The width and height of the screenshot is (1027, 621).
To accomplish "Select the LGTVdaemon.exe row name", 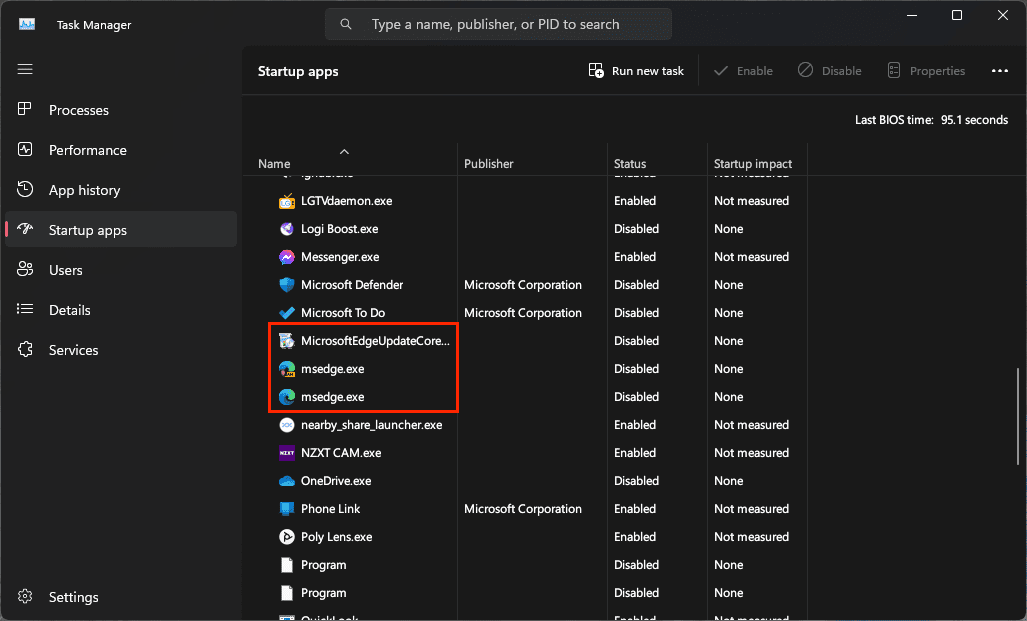I will [346, 201].
